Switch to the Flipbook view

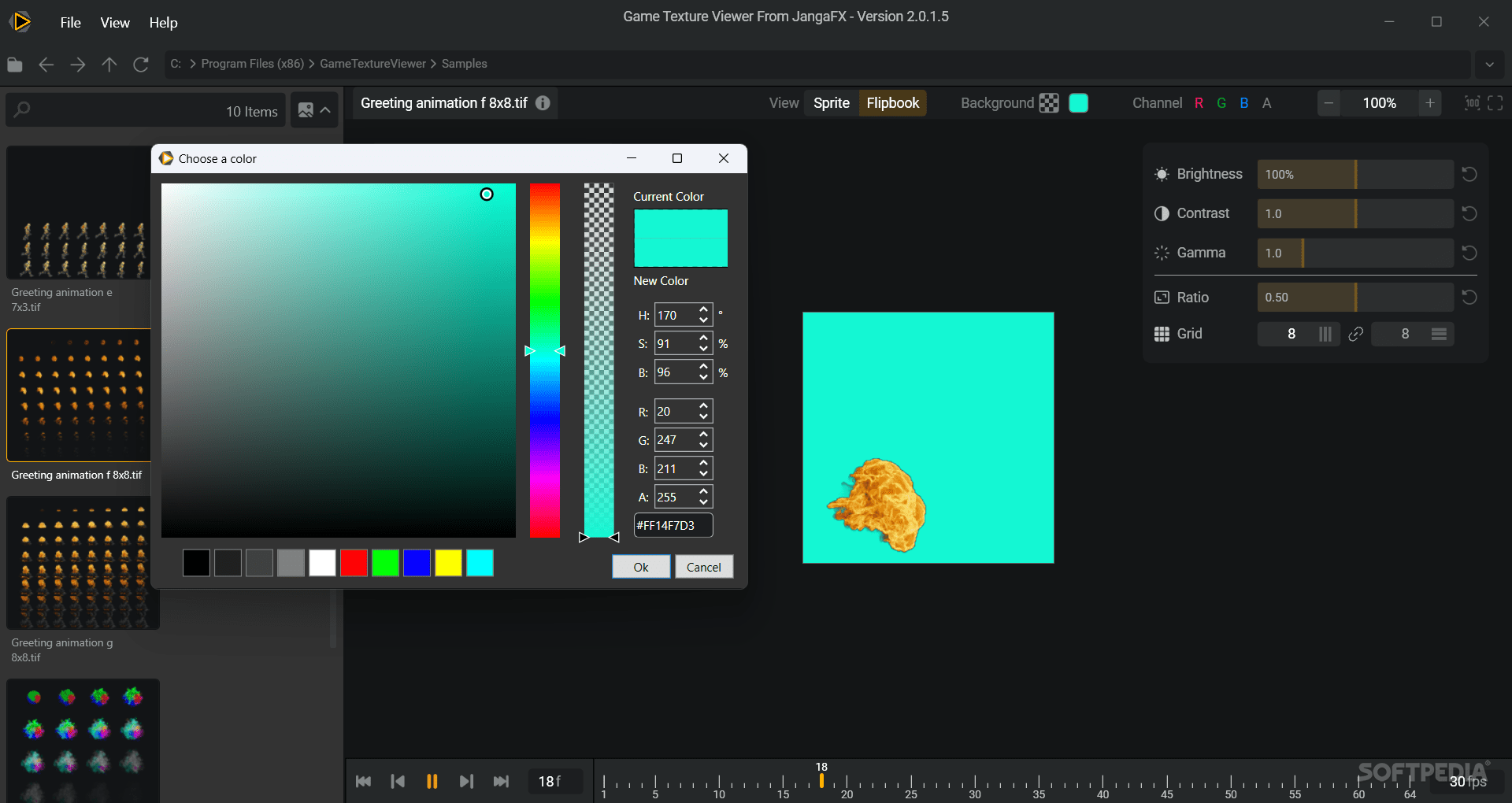[x=892, y=102]
